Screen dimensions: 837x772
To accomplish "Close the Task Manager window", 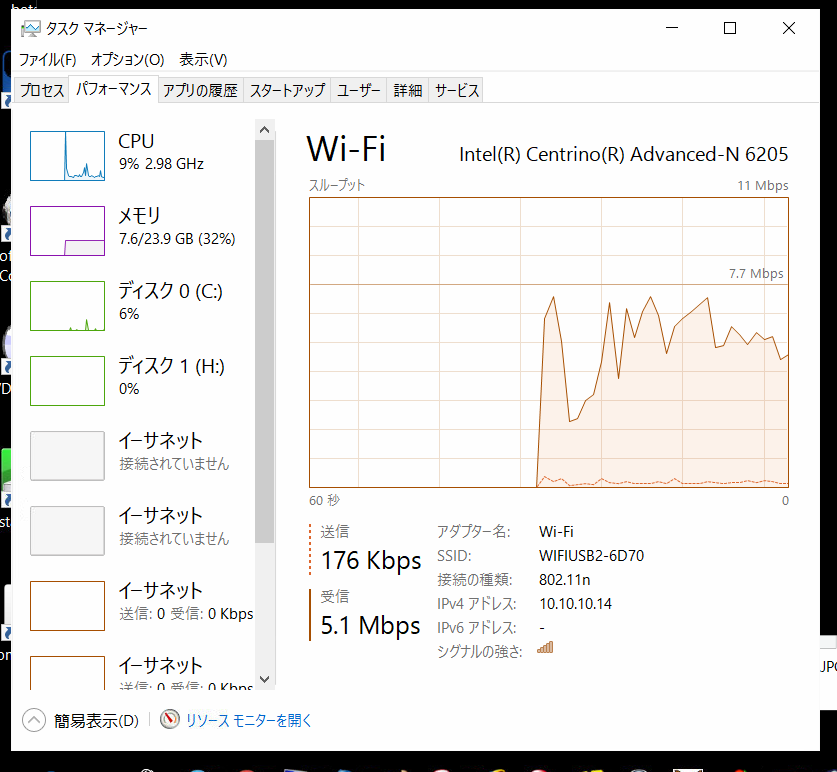I will 788,28.
